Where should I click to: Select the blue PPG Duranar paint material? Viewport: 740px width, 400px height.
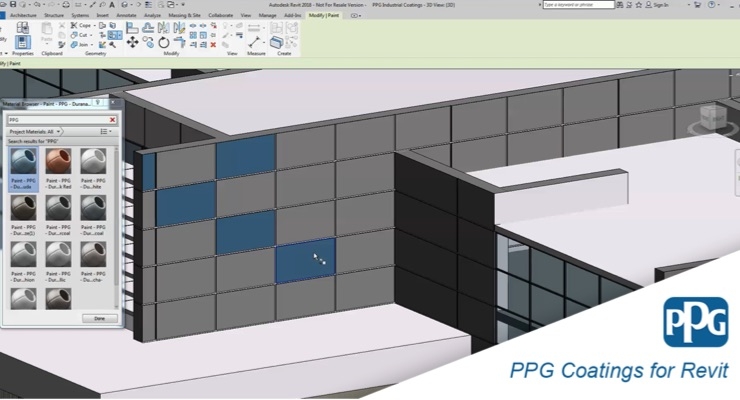point(23,168)
